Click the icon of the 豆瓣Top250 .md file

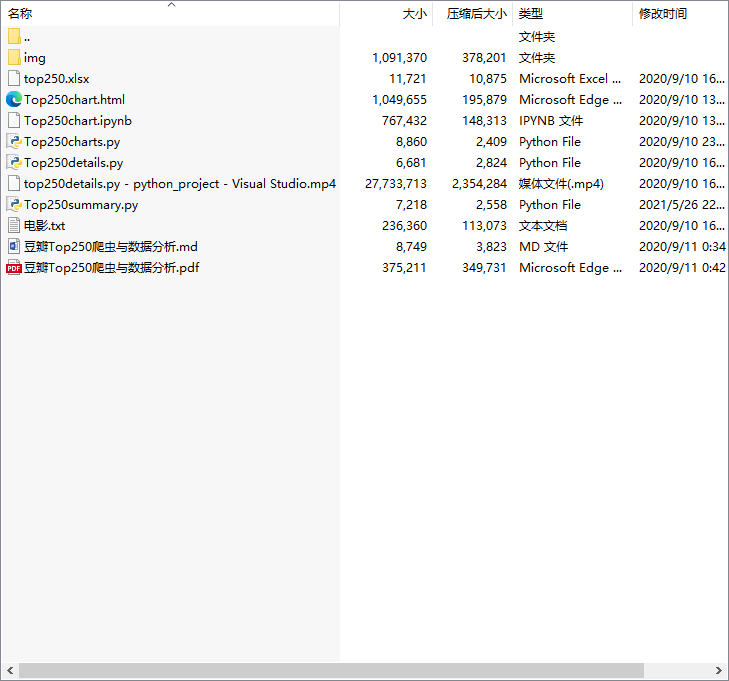[x=14, y=246]
